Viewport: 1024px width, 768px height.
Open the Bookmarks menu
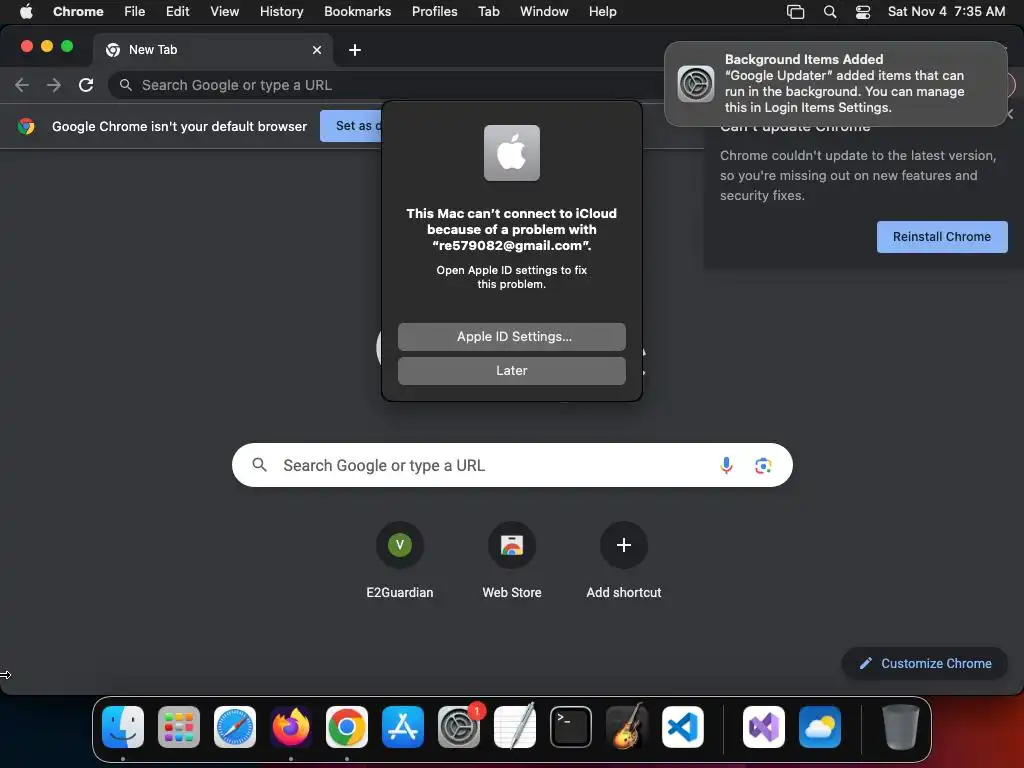point(357,11)
